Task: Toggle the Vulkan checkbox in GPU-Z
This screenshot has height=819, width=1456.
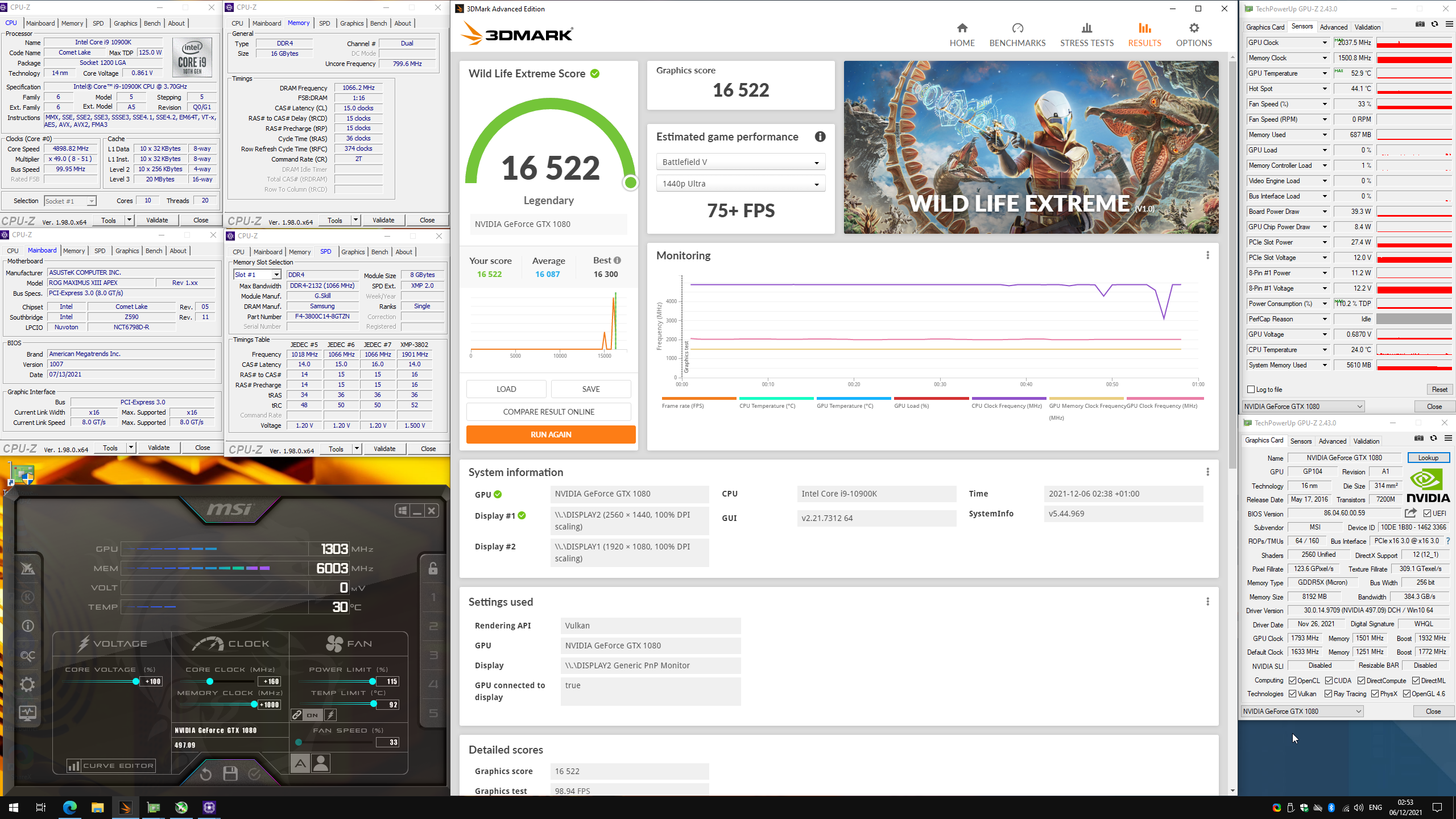Action: tap(1292, 694)
